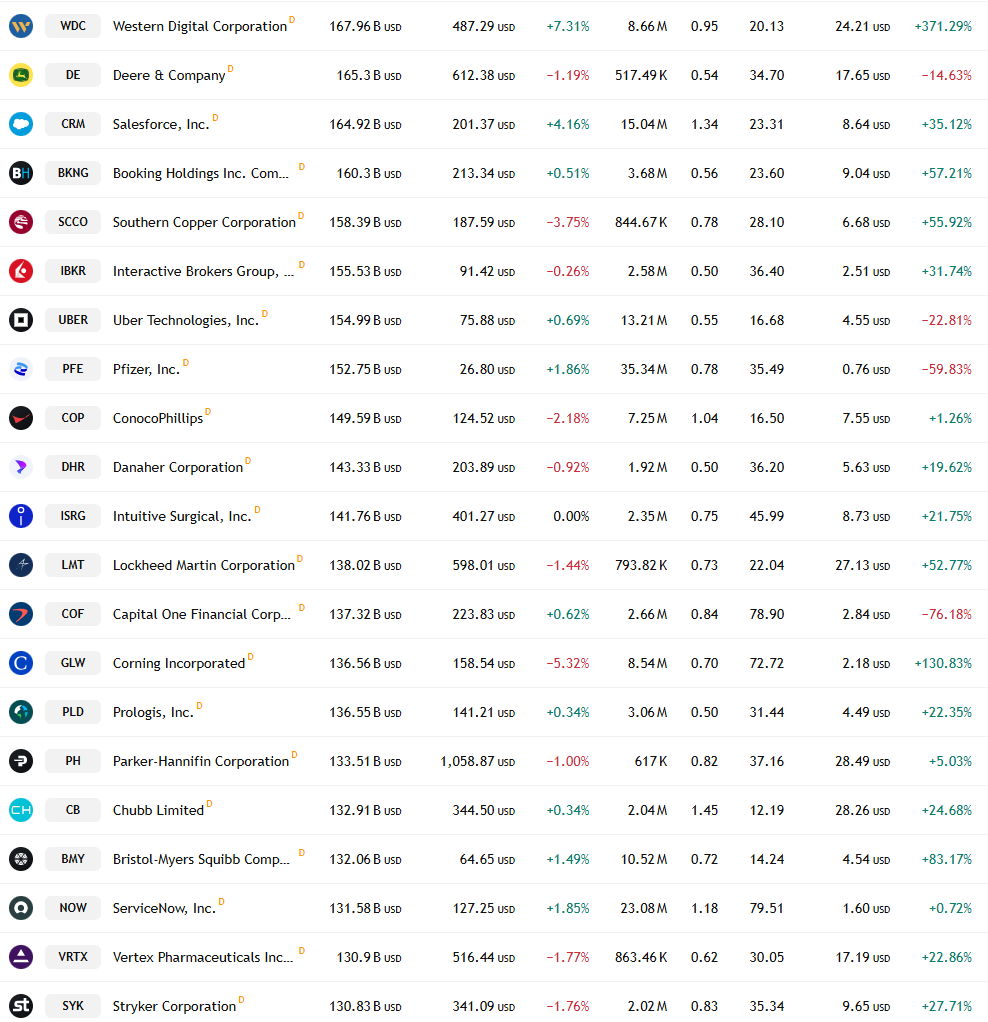Click the Pfizer logo icon
The width and height of the screenshot is (988, 1022).
pyautogui.click(x=21, y=369)
